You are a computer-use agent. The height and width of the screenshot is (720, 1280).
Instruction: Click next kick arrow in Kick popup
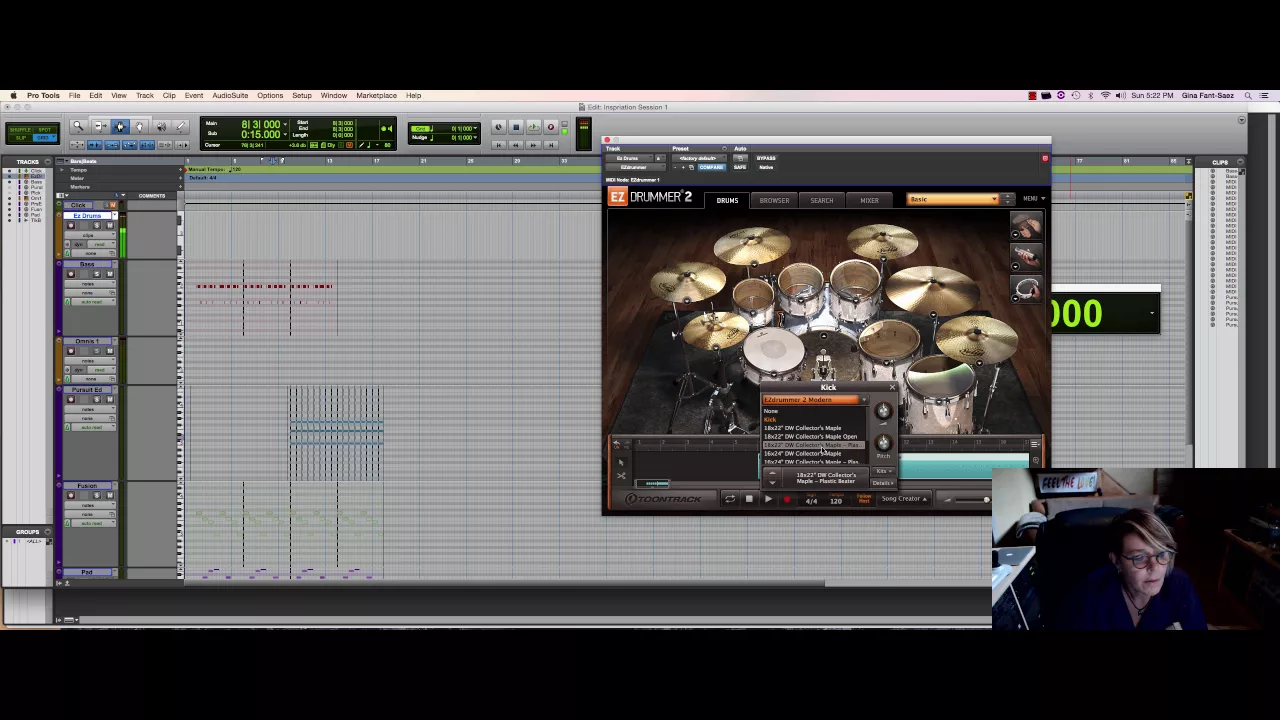772,483
